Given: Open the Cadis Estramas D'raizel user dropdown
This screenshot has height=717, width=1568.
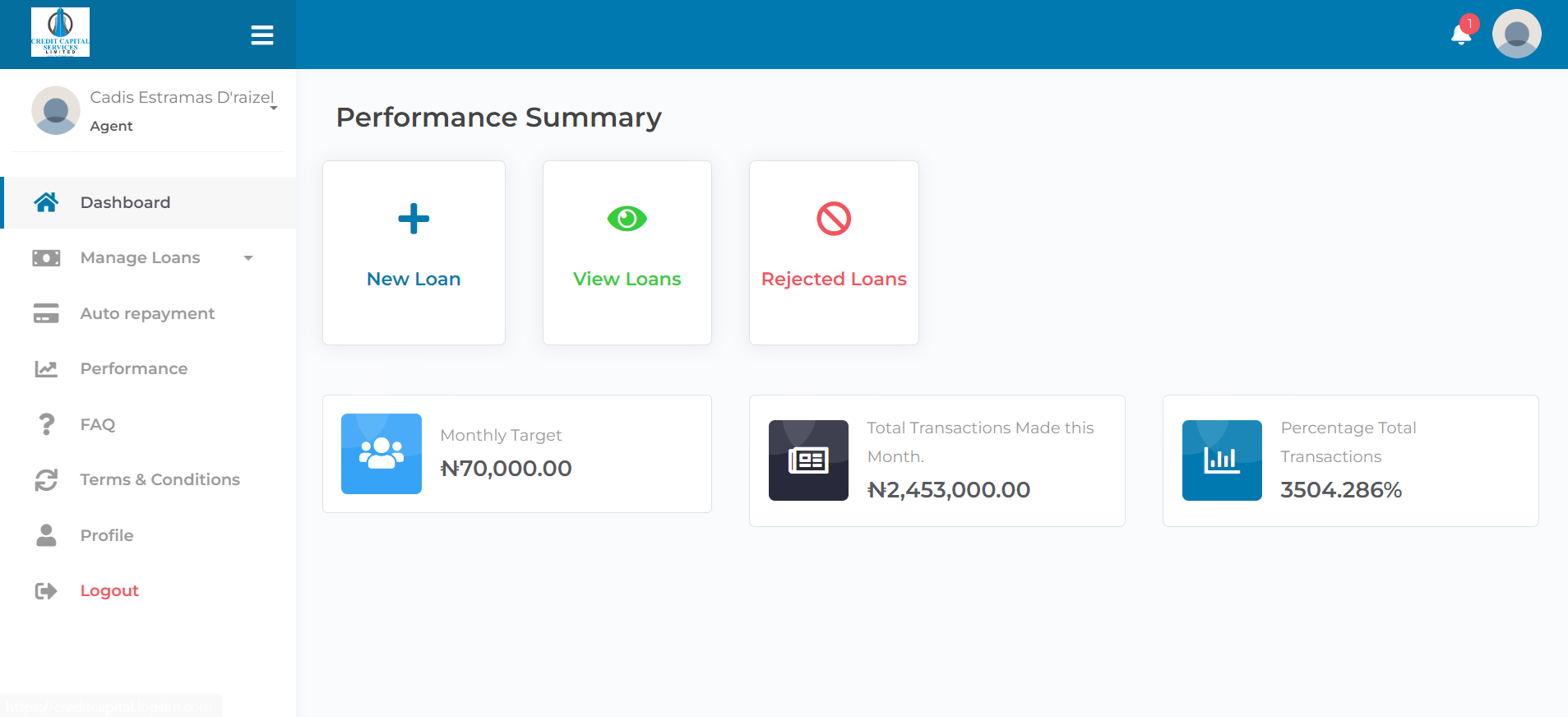Looking at the screenshot, I should coord(274,108).
